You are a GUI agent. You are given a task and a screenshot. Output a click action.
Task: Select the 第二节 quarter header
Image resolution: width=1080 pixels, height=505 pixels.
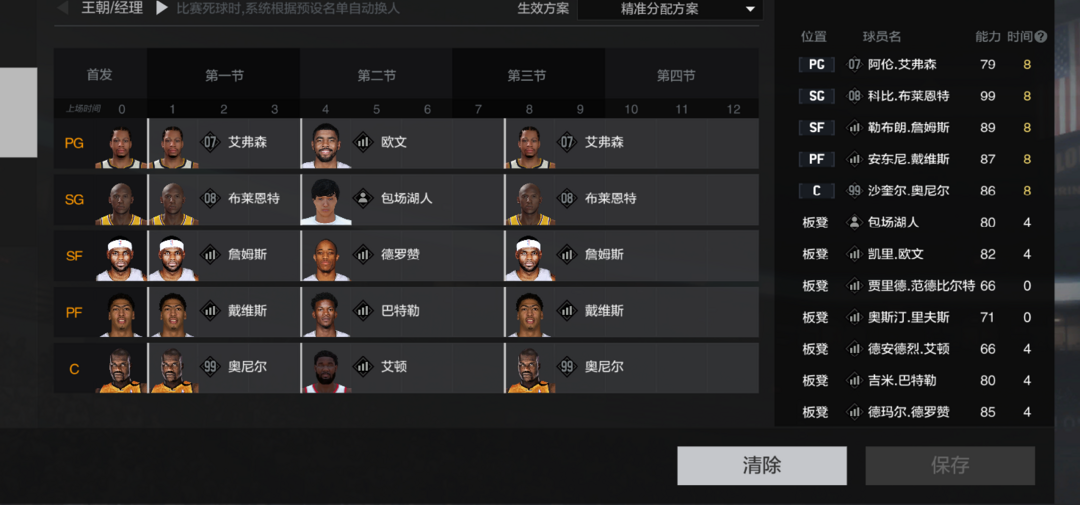click(376, 76)
